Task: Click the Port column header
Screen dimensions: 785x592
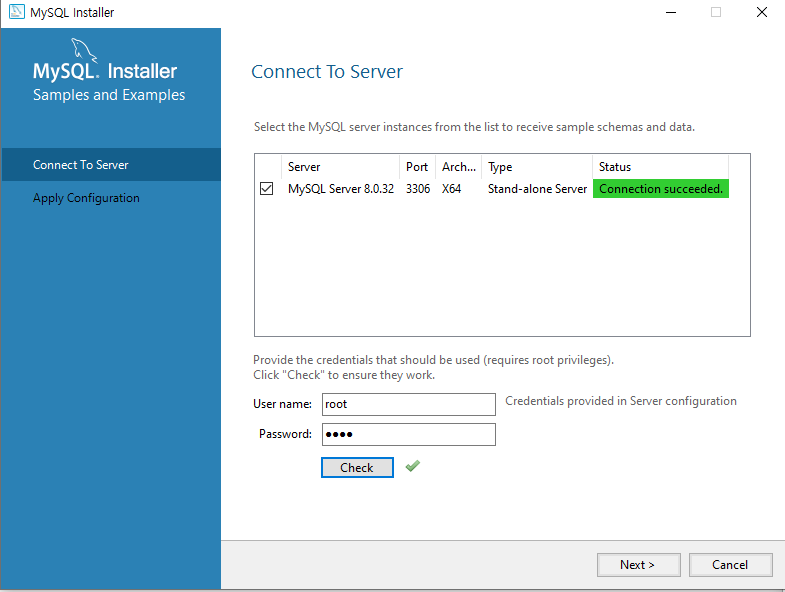Action: point(417,167)
